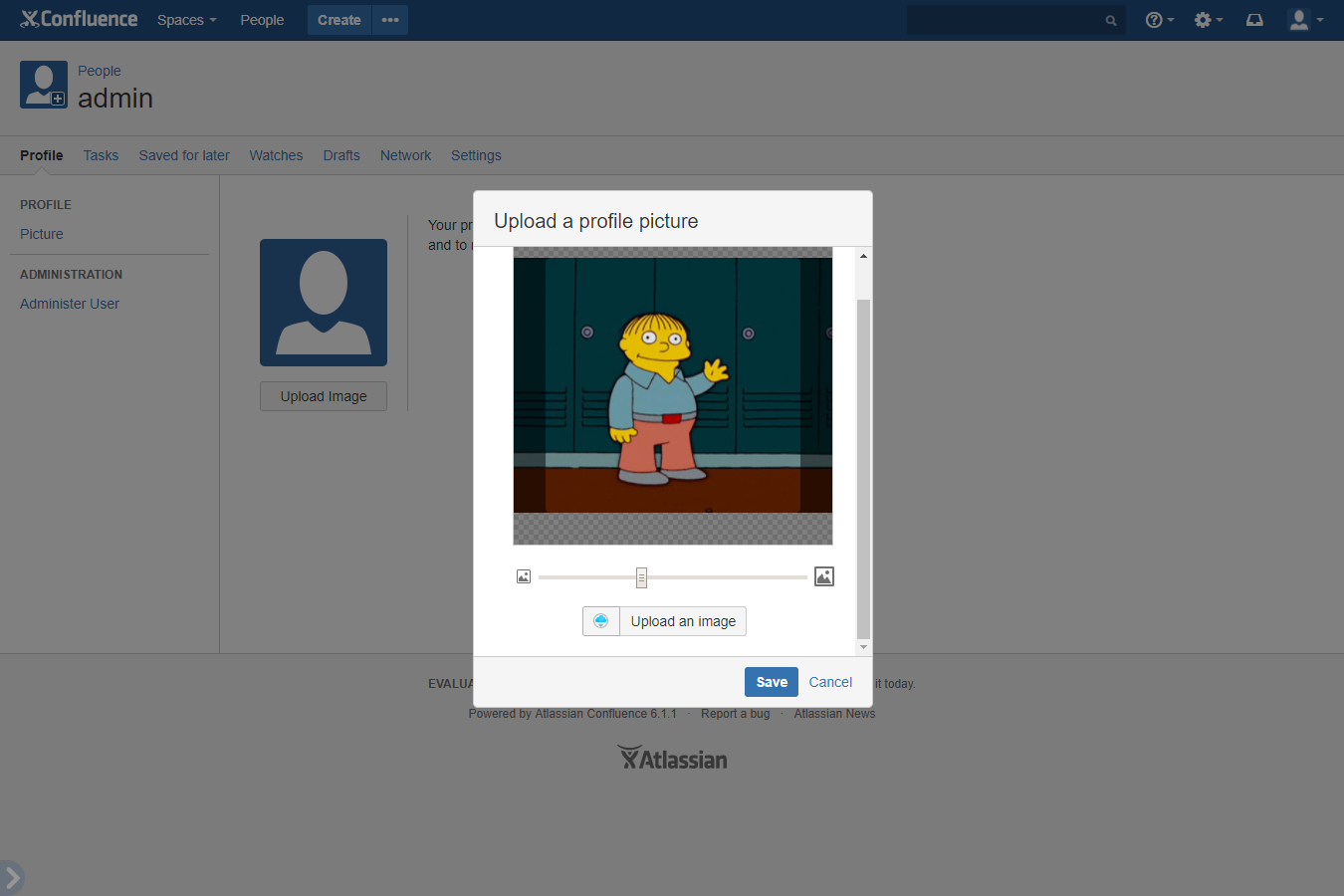The width and height of the screenshot is (1344, 896).
Task: Open the Drafts tab
Action: [341, 155]
